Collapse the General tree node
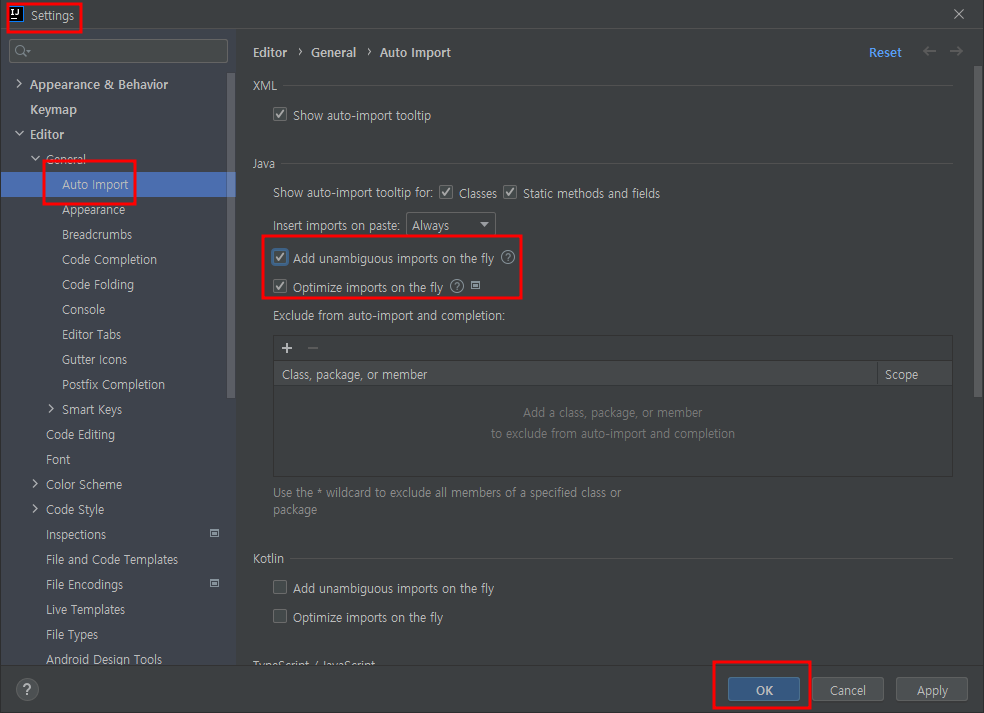The height and width of the screenshot is (713, 984). (x=36, y=159)
